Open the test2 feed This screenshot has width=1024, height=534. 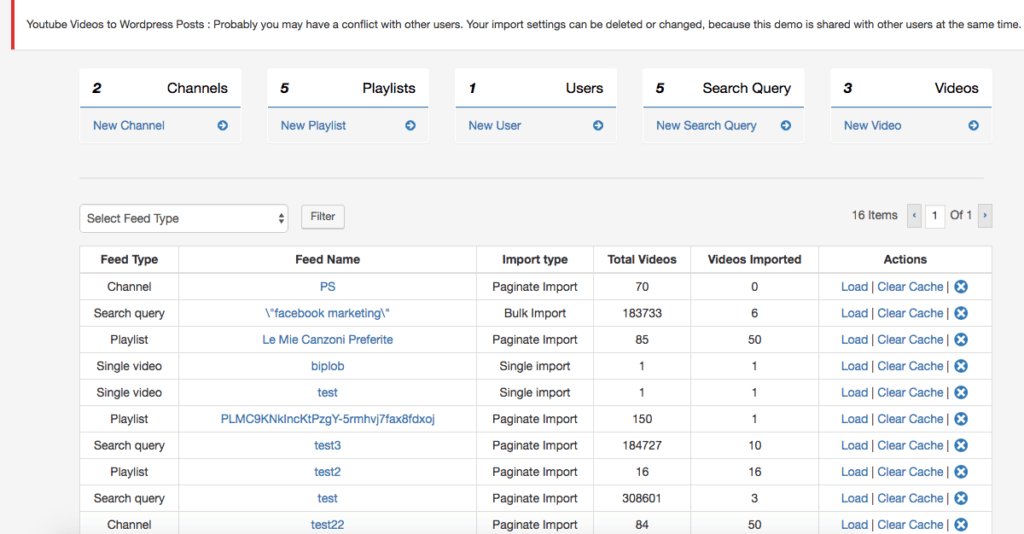328,472
